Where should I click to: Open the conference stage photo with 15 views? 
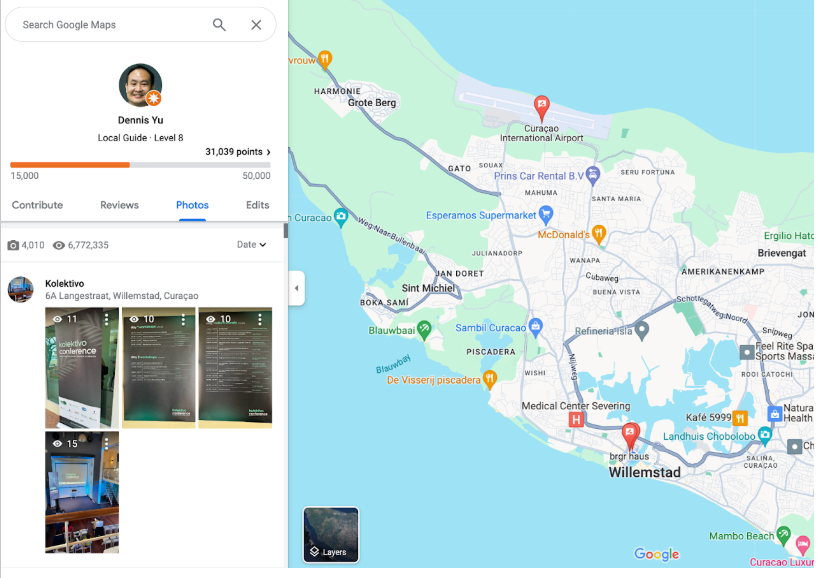point(82,492)
